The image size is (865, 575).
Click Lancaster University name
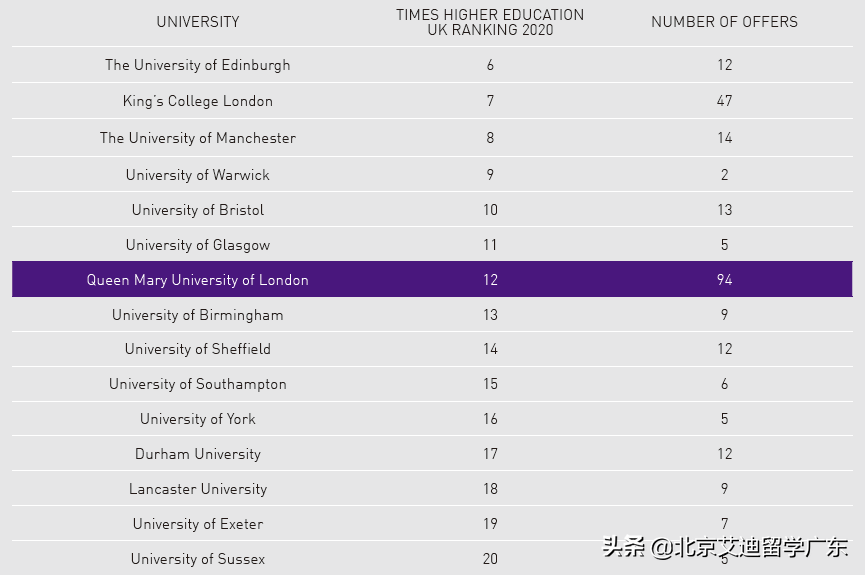(x=198, y=489)
